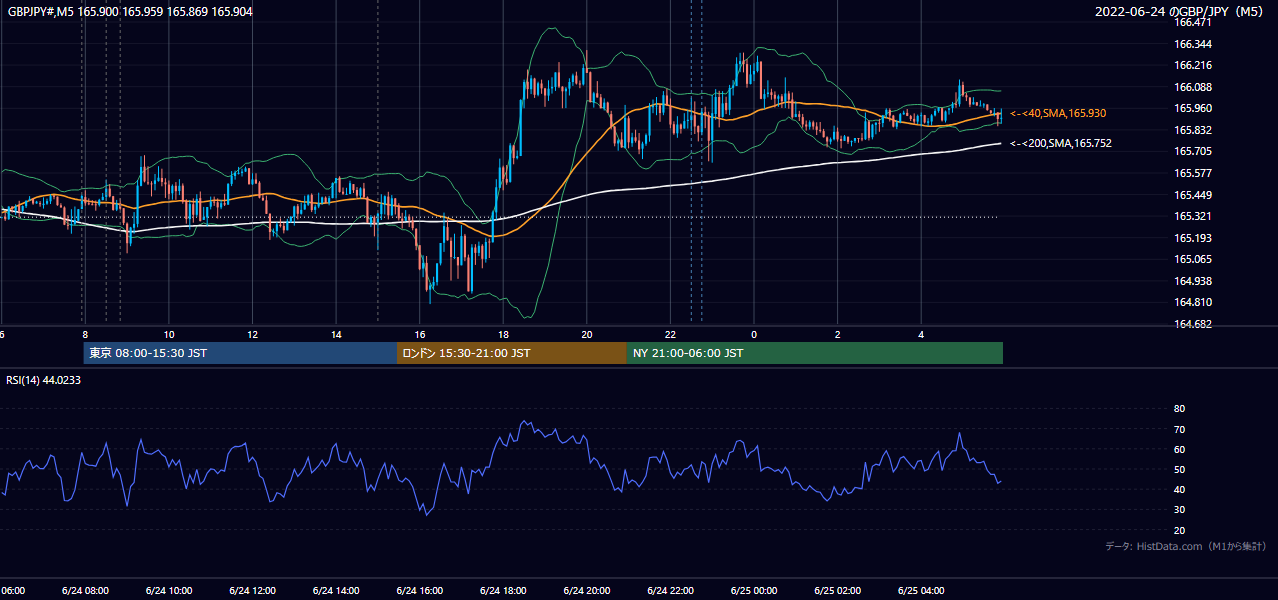Click price axis value 165.577
The height and width of the screenshot is (600, 1278).
(1193, 173)
